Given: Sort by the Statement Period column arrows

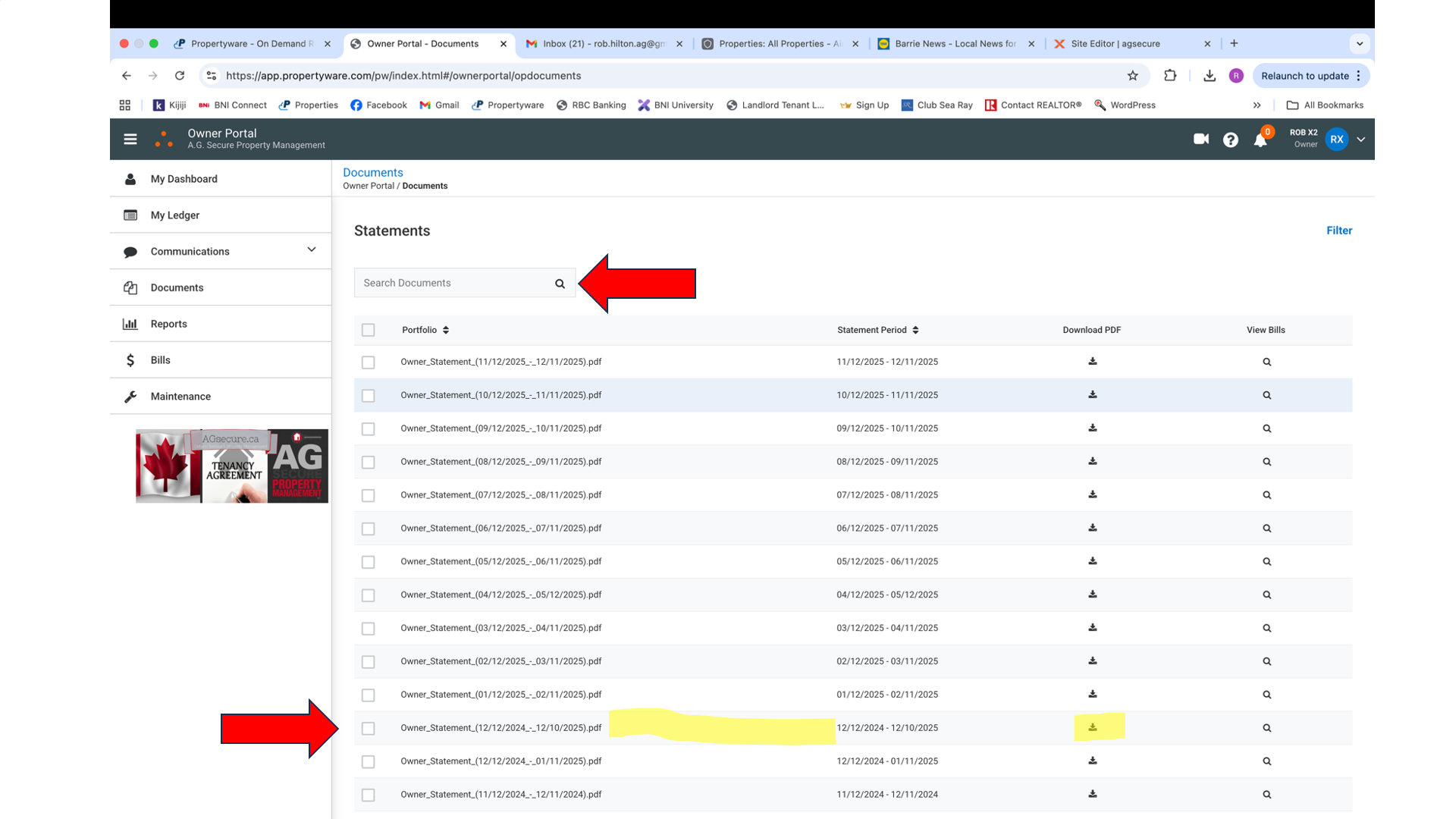Looking at the screenshot, I should [915, 330].
